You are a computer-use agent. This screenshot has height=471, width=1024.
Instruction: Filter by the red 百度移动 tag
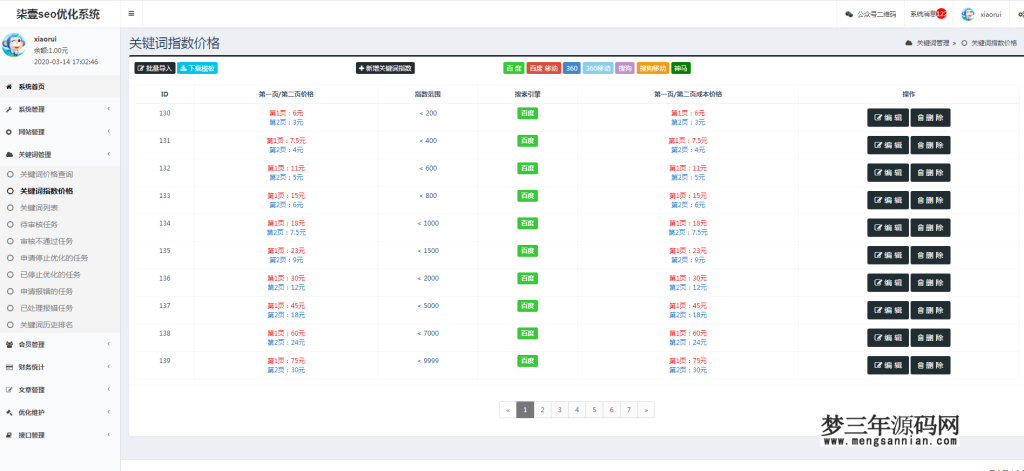pyautogui.click(x=543, y=68)
